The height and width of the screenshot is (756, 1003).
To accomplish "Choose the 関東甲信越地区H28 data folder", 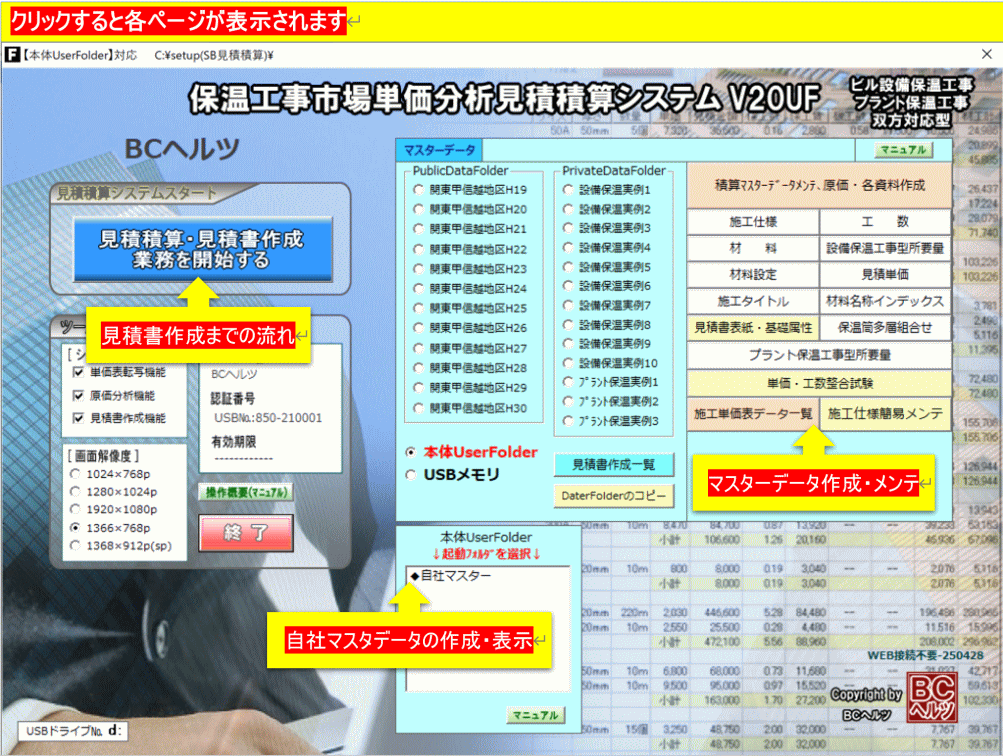I will tap(418, 368).
